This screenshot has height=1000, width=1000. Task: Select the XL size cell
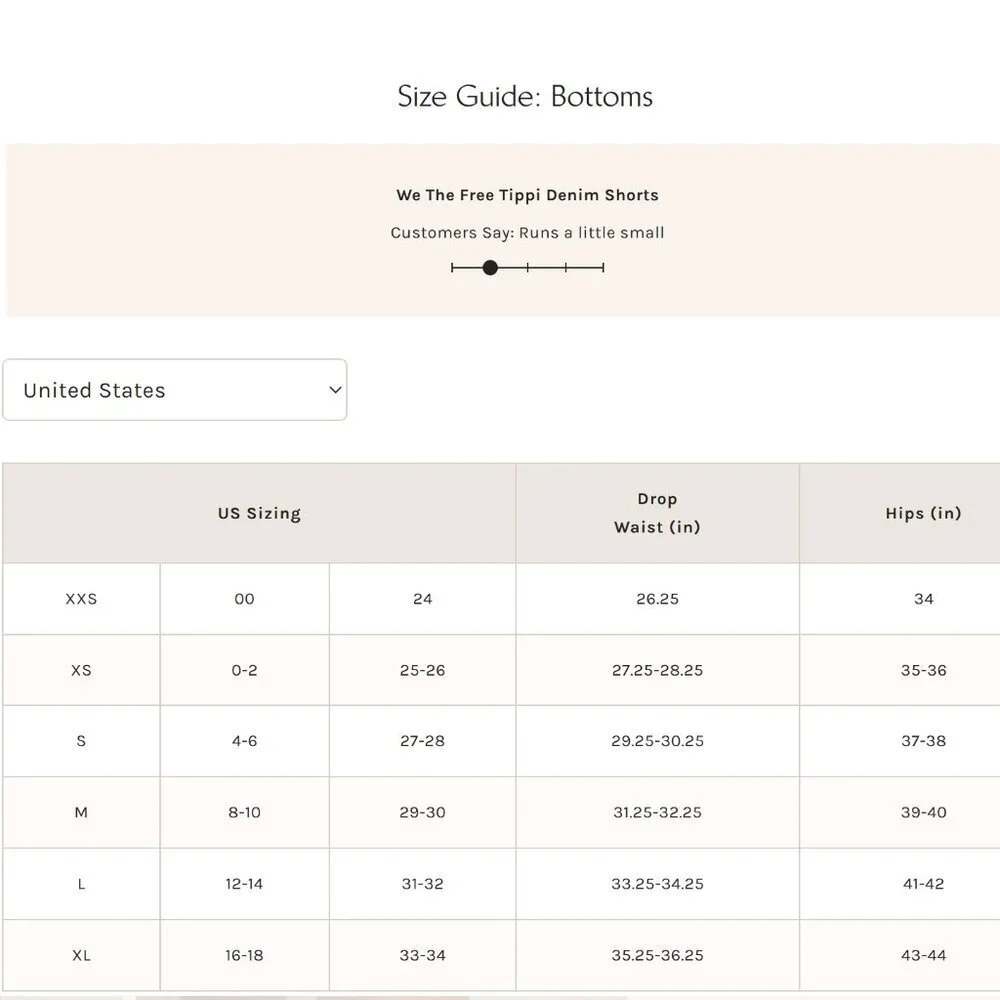point(82,955)
